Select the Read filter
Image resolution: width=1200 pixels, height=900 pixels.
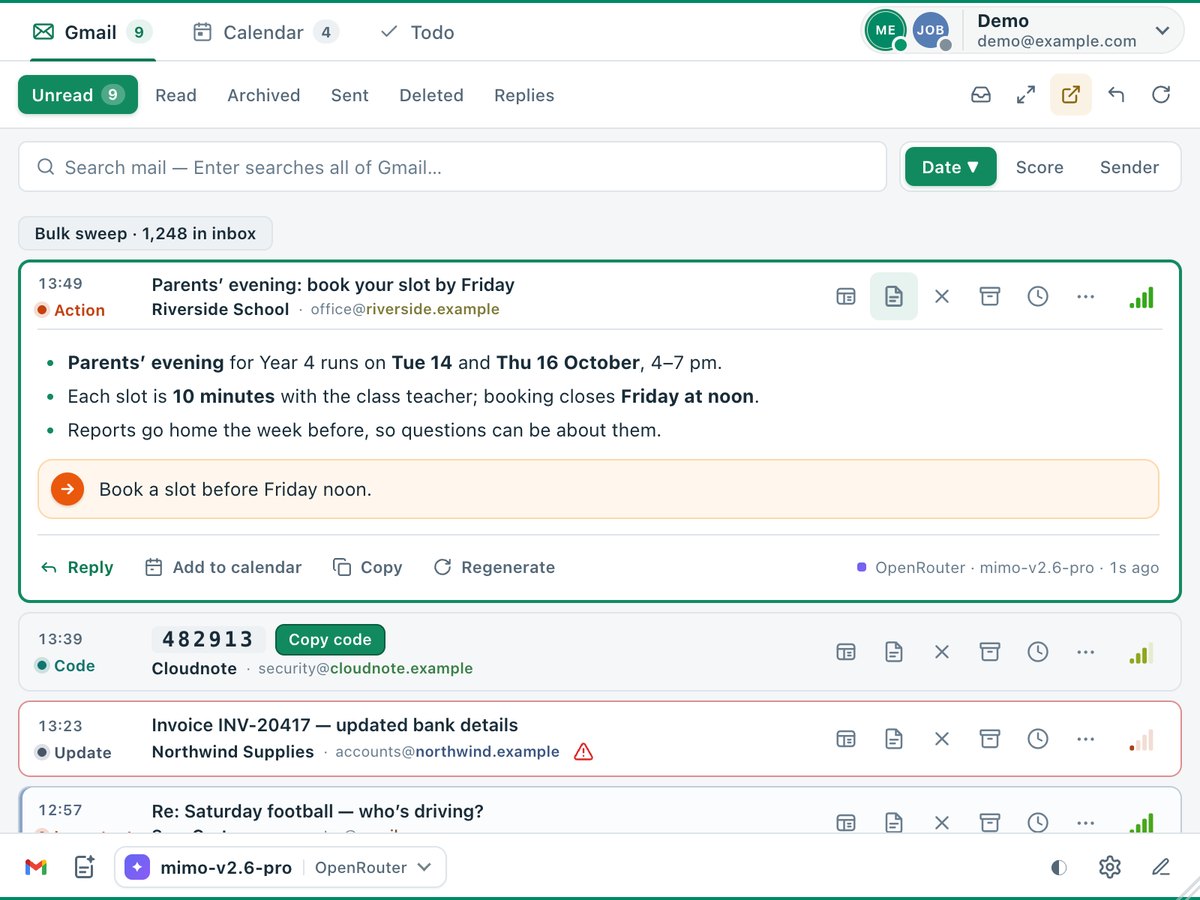176,95
